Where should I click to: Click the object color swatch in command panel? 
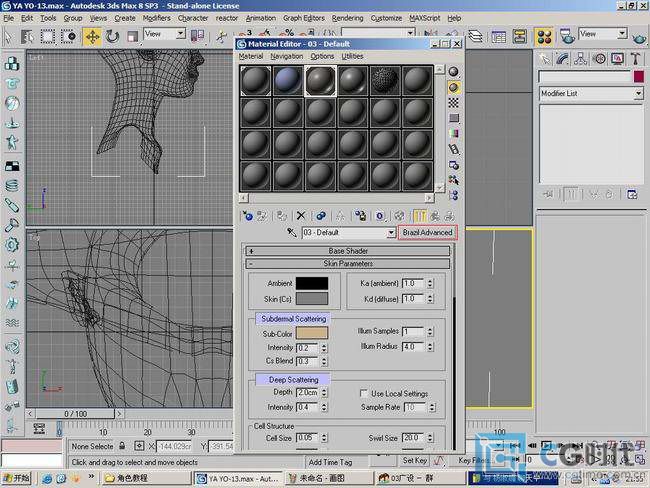click(638, 77)
